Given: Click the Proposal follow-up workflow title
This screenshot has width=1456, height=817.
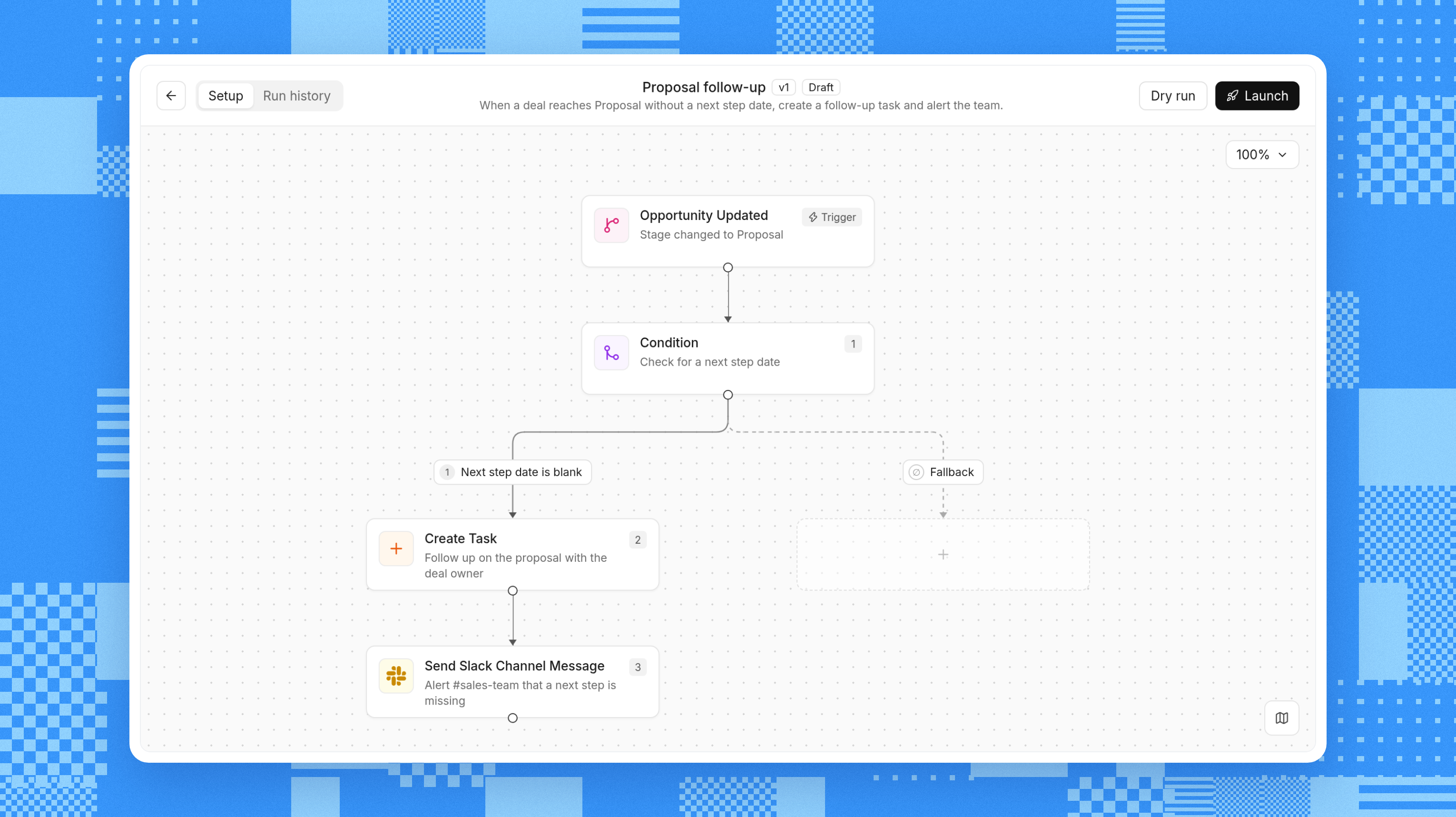Looking at the screenshot, I should [704, 87].
